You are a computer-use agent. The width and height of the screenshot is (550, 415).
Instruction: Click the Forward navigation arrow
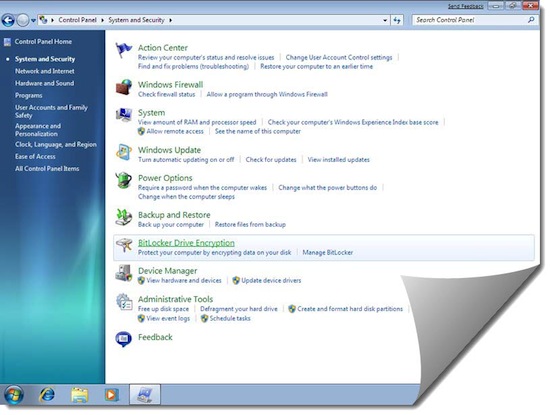coord(23,20)
